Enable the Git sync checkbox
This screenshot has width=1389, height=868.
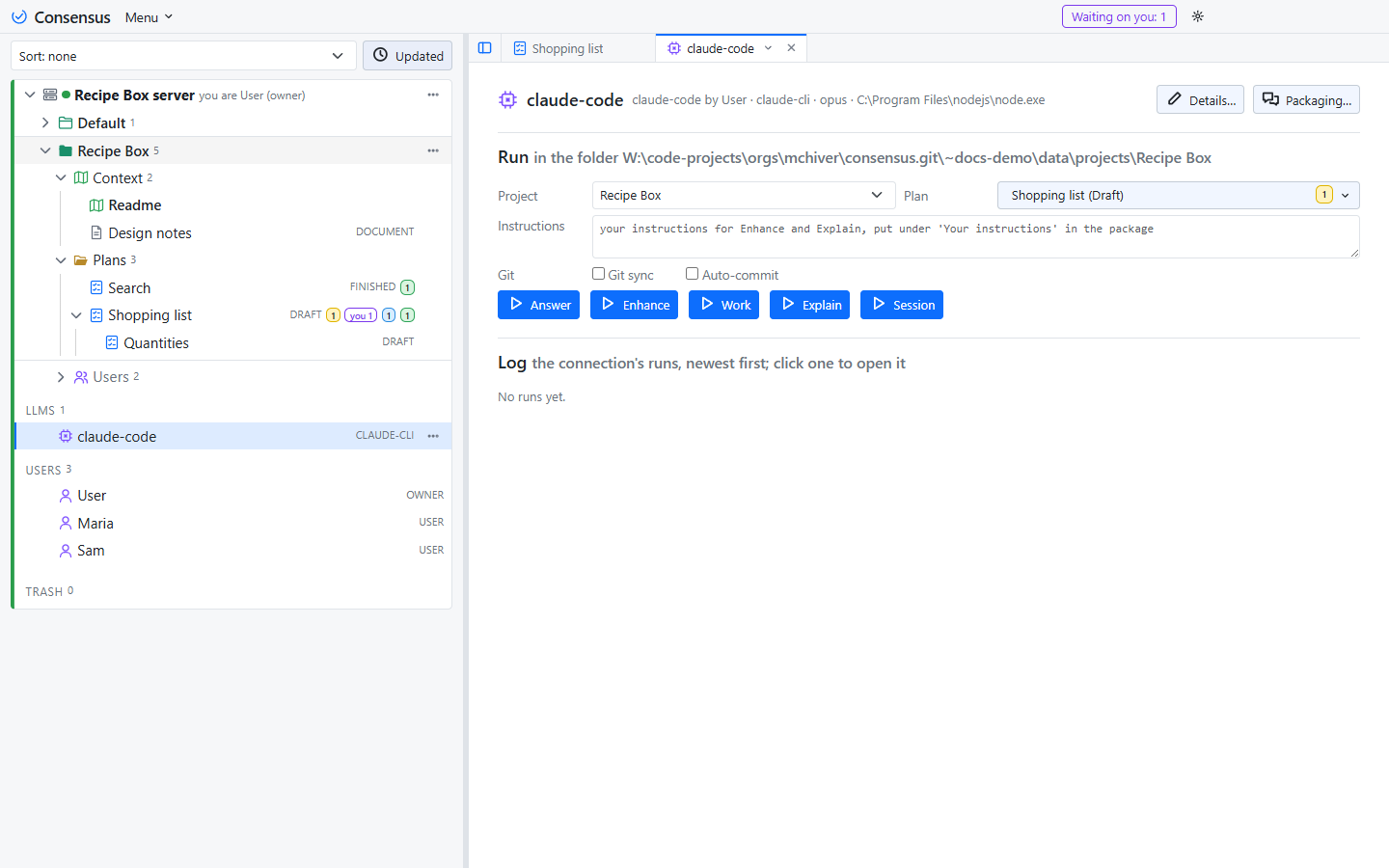598,274
